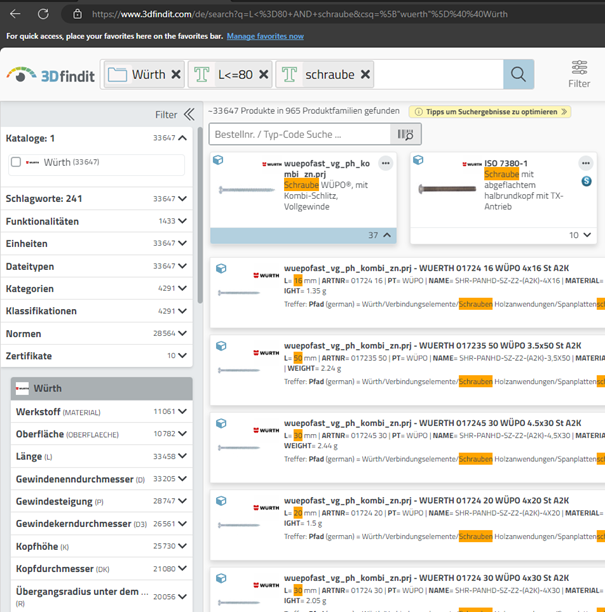Reload the page with refresh icon
Screen dimensions: 605x612
pyautogui.click(x=43, y=14)
